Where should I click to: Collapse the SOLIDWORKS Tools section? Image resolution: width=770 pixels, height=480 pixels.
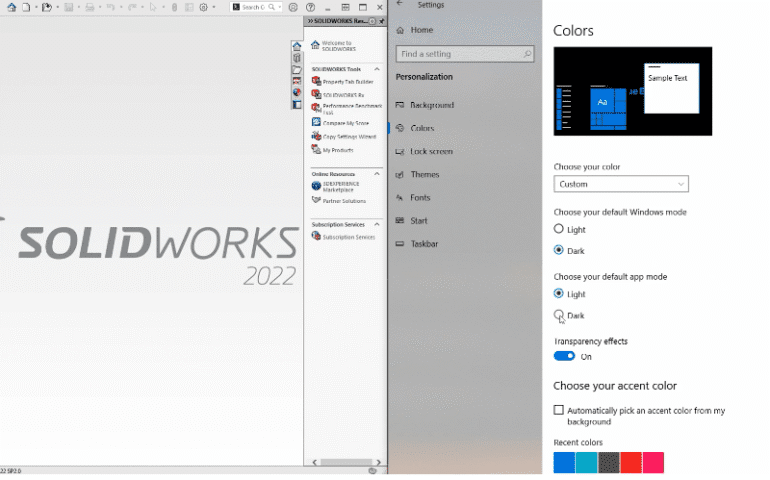377,69
